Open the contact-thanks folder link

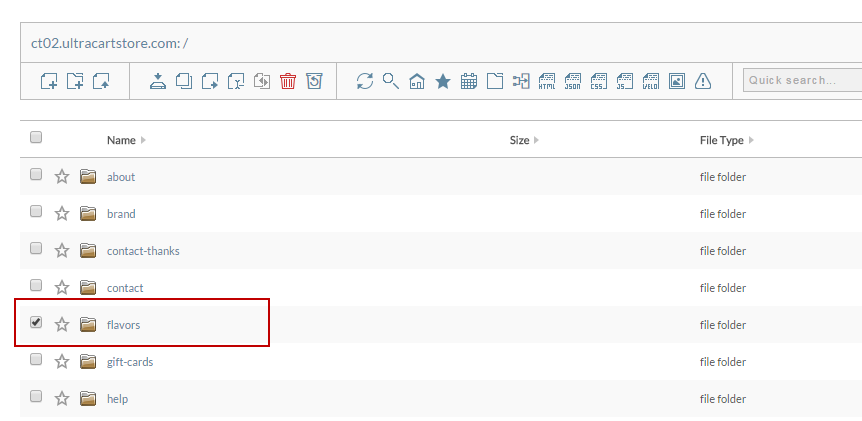pyautogui.click(x=143, y=251)
